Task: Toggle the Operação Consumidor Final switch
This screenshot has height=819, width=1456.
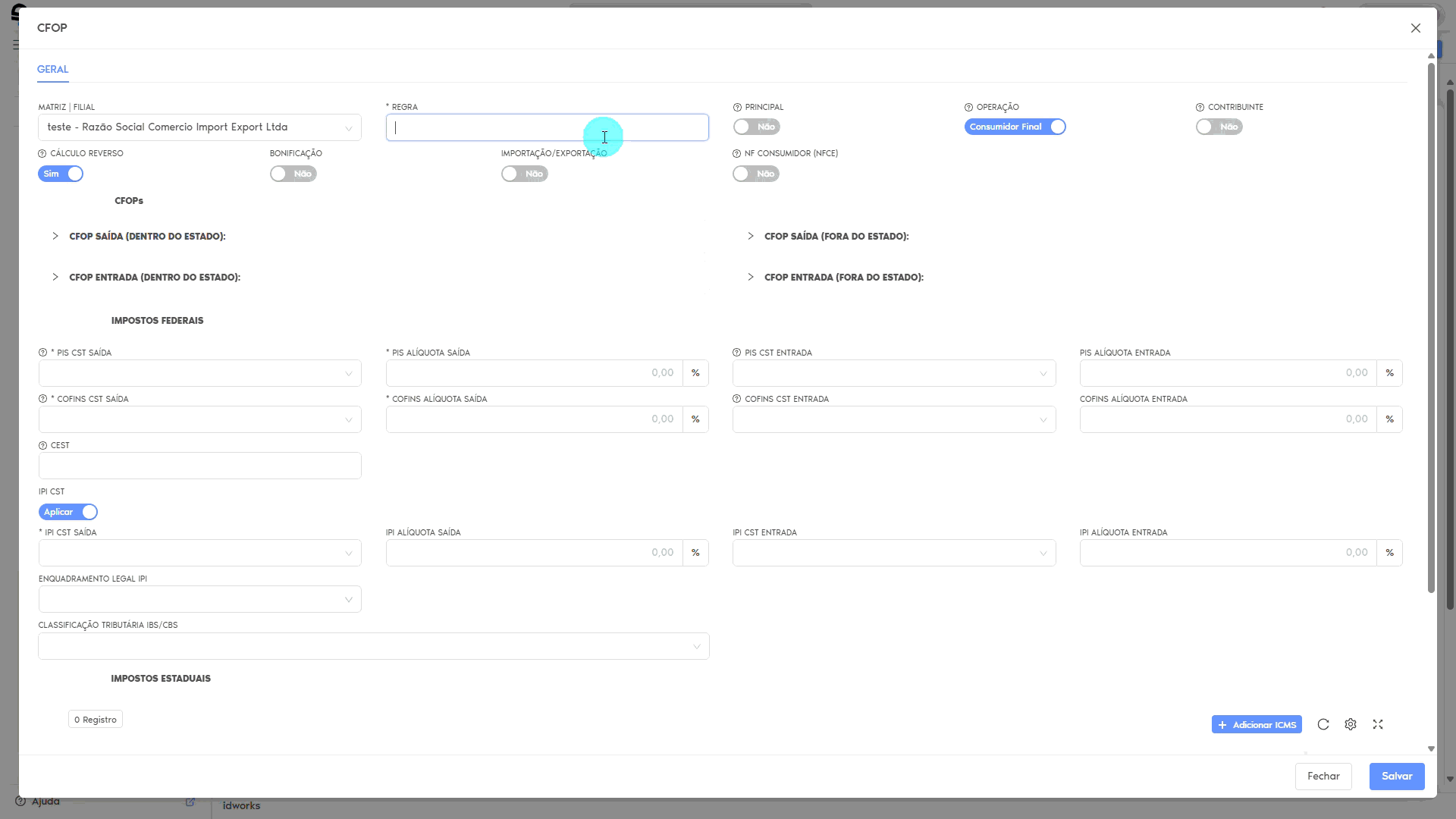Action: click(x=1015, y=127)
